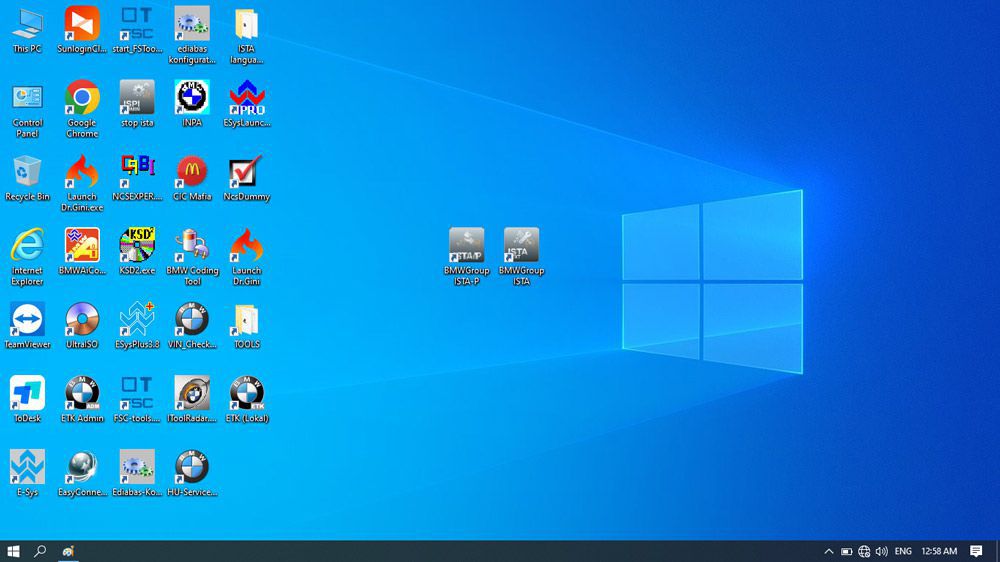Viewport: 1000px width, 562px height.
Task: Click the ESysPlus3.8 shortcut
Action: click(x=137, y=326)
